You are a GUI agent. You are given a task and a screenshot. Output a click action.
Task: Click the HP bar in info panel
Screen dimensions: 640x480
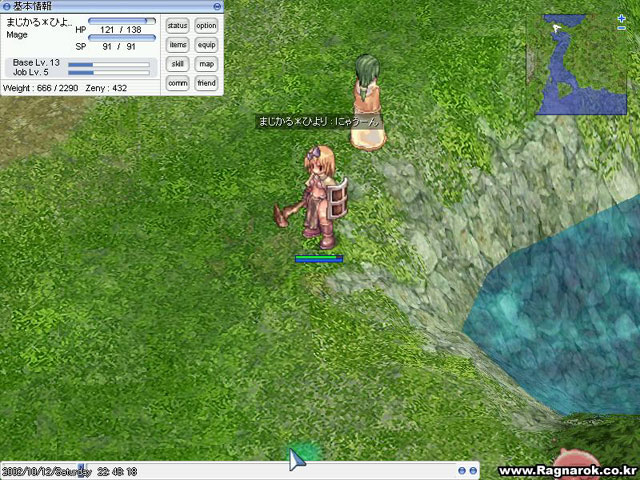[122, 21]
